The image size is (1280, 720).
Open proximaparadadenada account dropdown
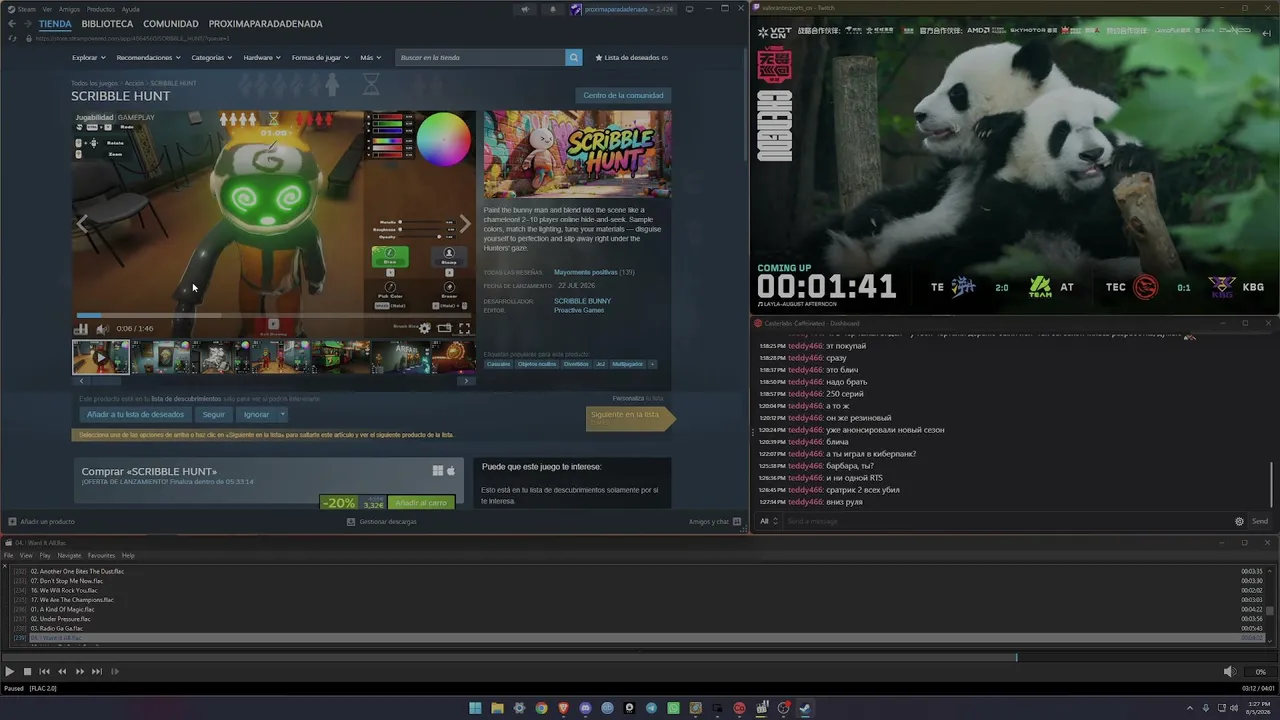(628, 9)
